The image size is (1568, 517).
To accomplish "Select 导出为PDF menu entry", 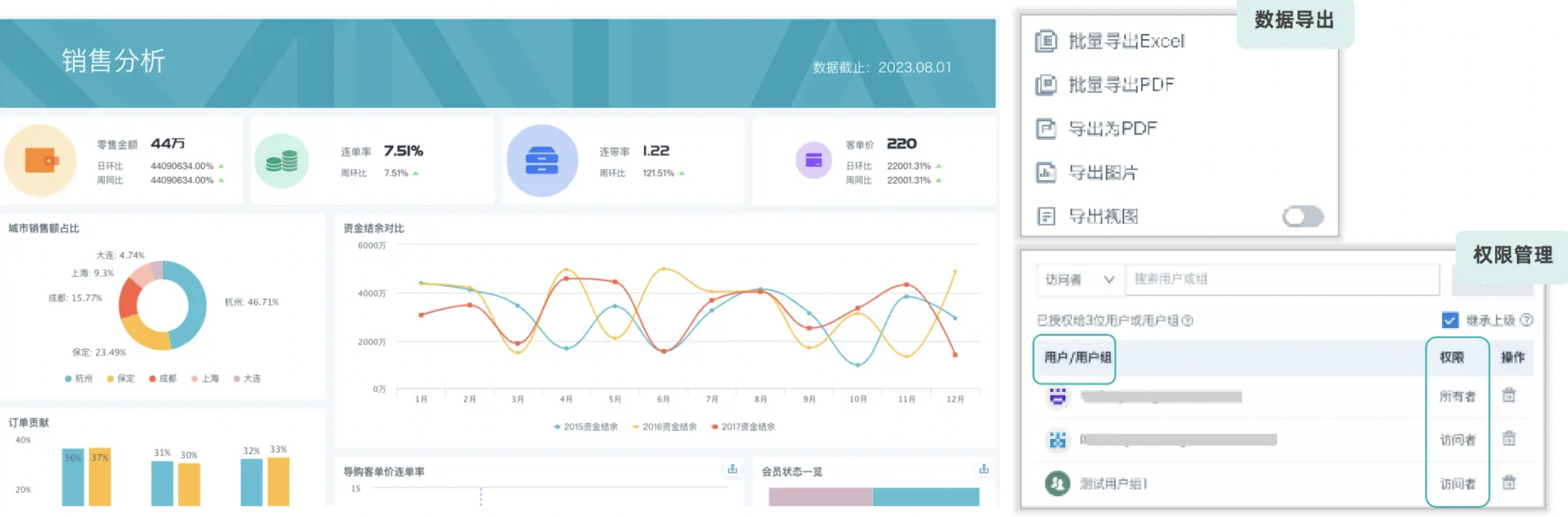I will coord(1112,129).
